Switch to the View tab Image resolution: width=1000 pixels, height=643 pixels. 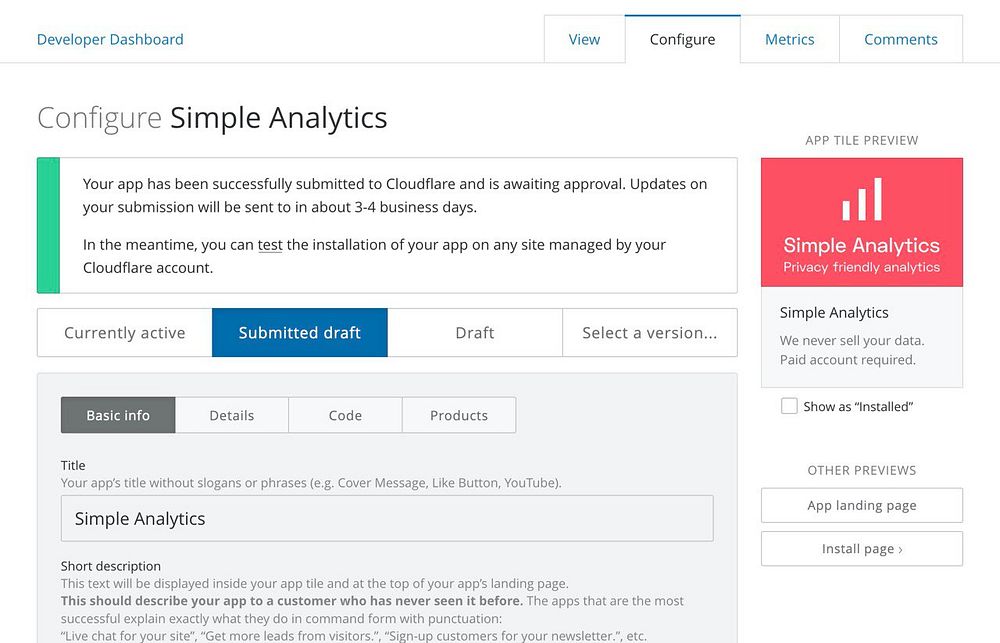tap(584, 40)
